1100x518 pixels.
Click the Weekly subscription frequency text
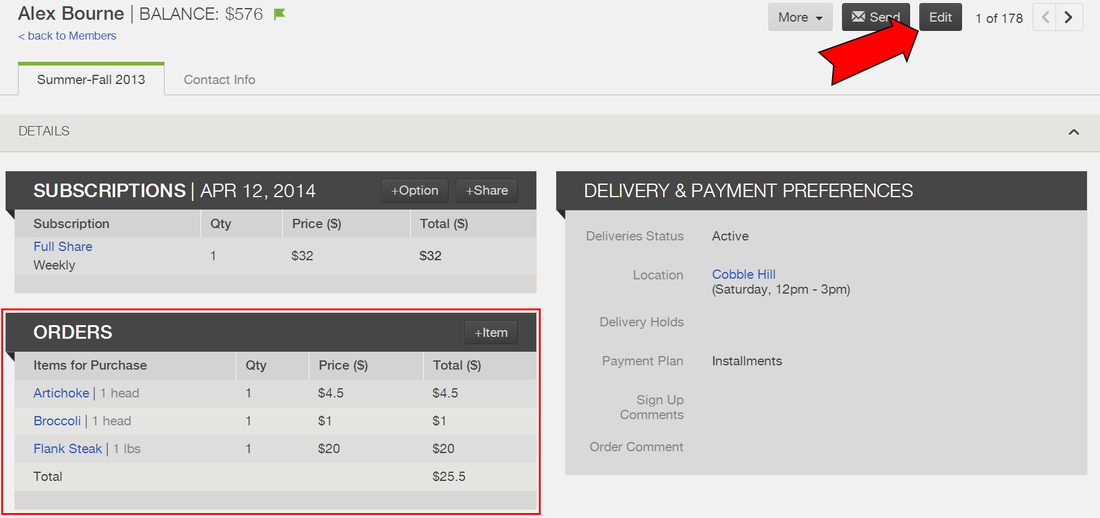pyautogui.click(x=54, y=265)
